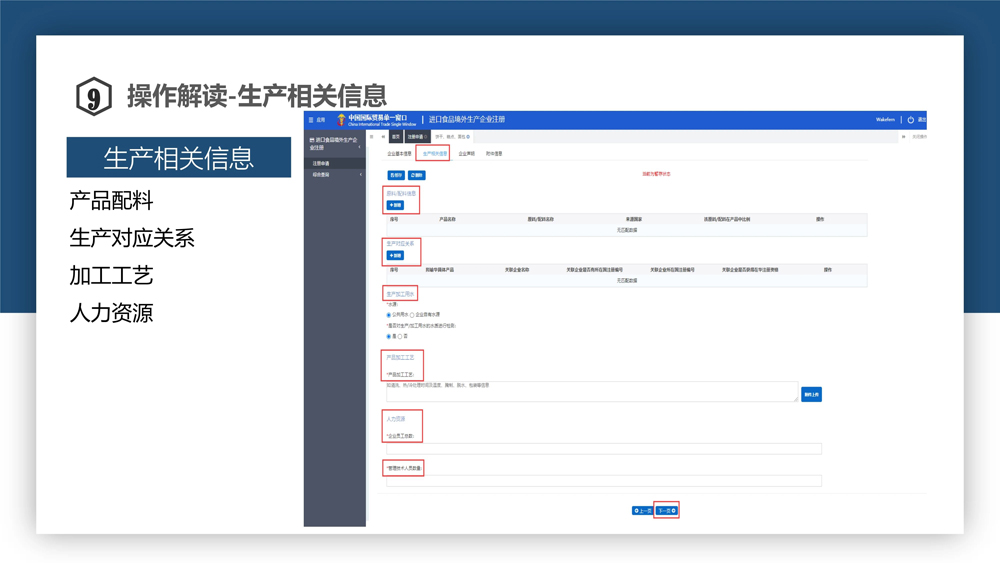Click the 新增 button under 生产对应关系
This screenshot has height=563, width=1000.
[x=395, y=255]
